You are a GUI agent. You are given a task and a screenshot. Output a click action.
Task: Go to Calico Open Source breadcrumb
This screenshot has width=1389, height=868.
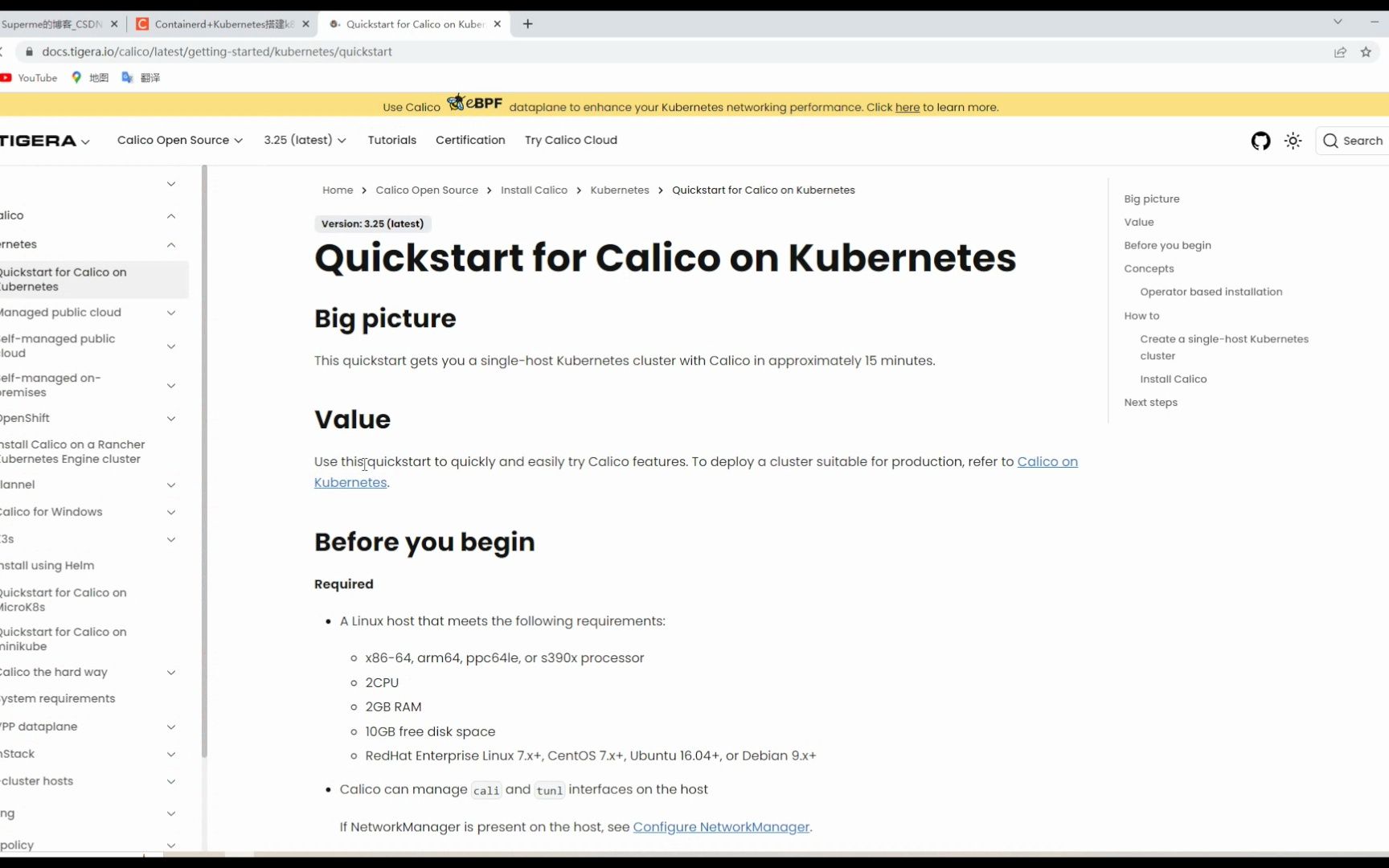coord(427,190)
